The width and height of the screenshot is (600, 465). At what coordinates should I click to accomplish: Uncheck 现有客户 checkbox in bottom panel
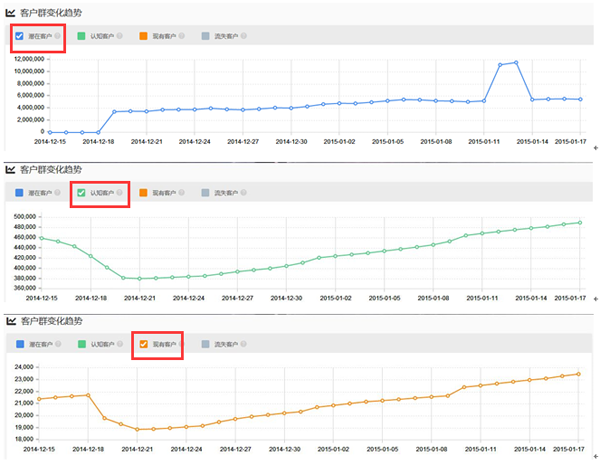point(143,344)
